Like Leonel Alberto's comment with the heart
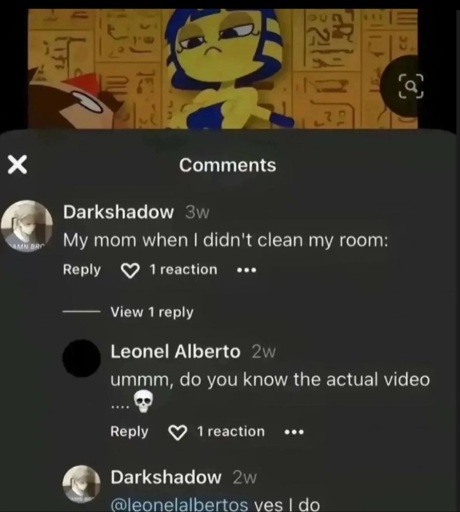The image size is (460, 512). coord(177,432)
